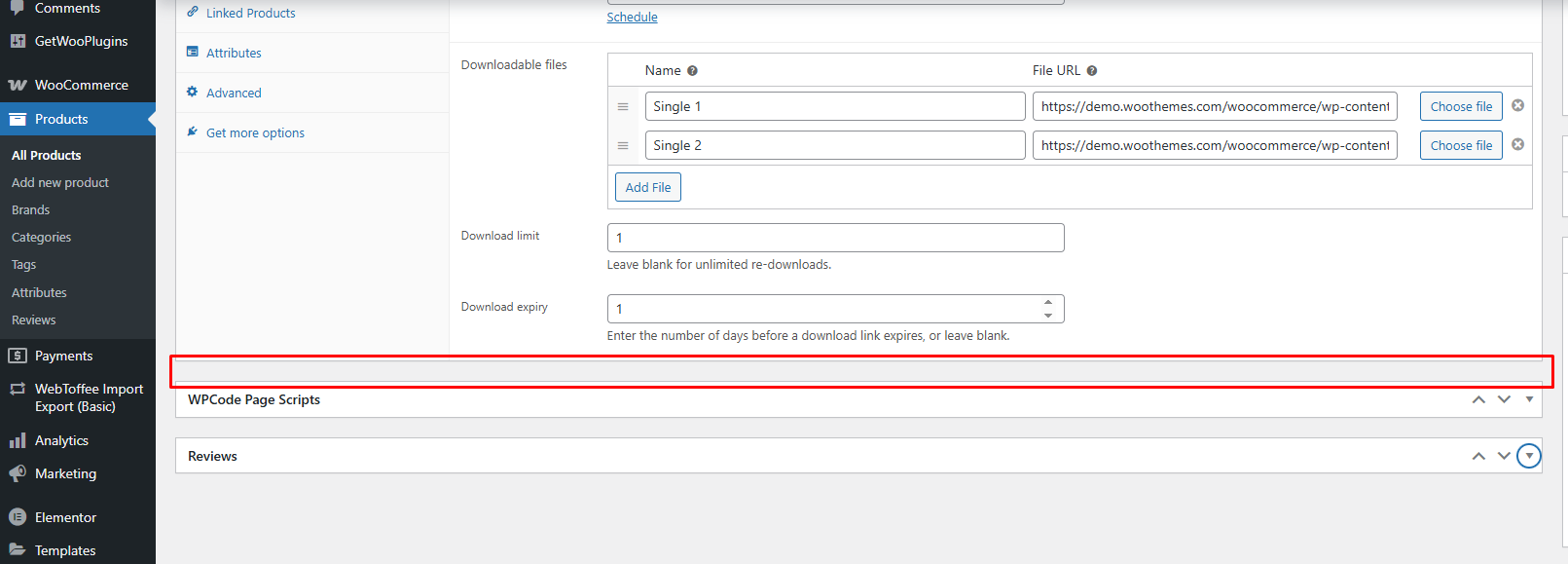Choose file for Single 1 download
This screenshot has width=1568, height=564.
coord(1461,106)
